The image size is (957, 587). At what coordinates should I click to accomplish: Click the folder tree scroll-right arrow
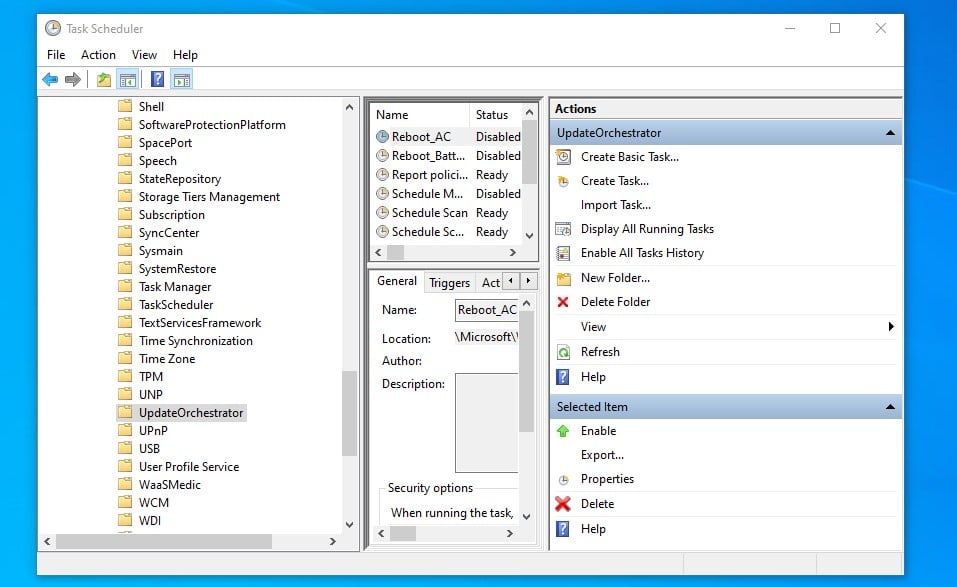[x=333, y=541]
